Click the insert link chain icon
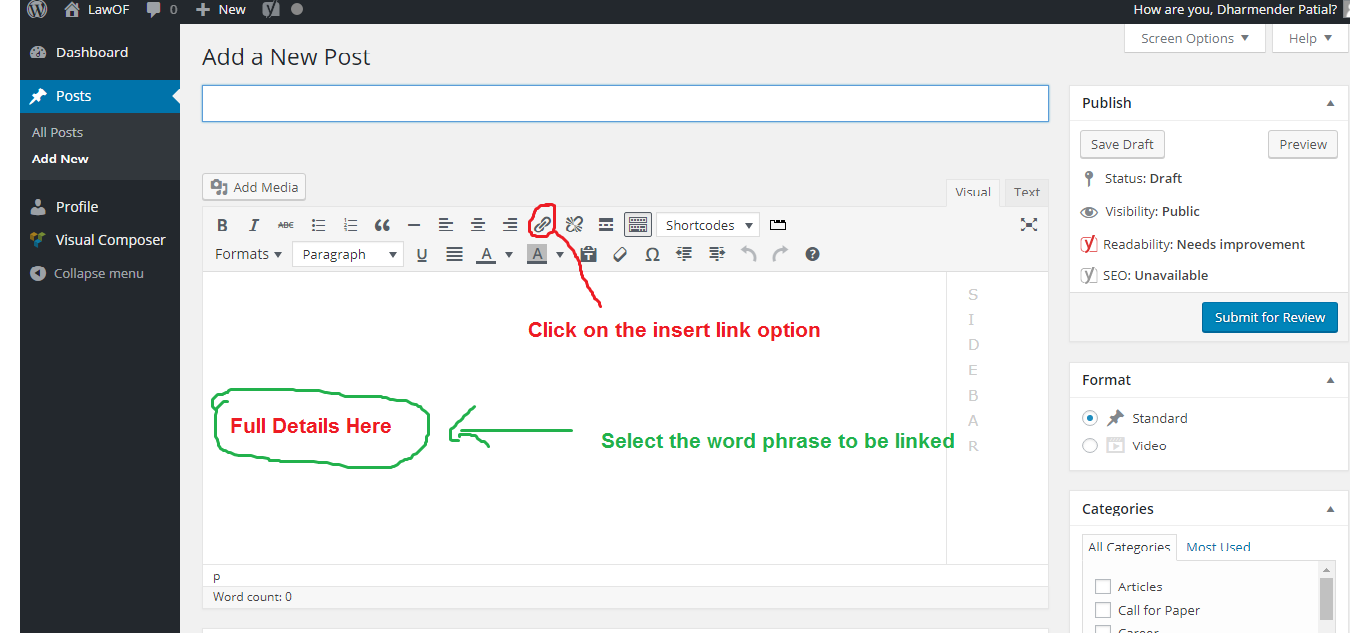1350x633 pixels. pos(542,224)
